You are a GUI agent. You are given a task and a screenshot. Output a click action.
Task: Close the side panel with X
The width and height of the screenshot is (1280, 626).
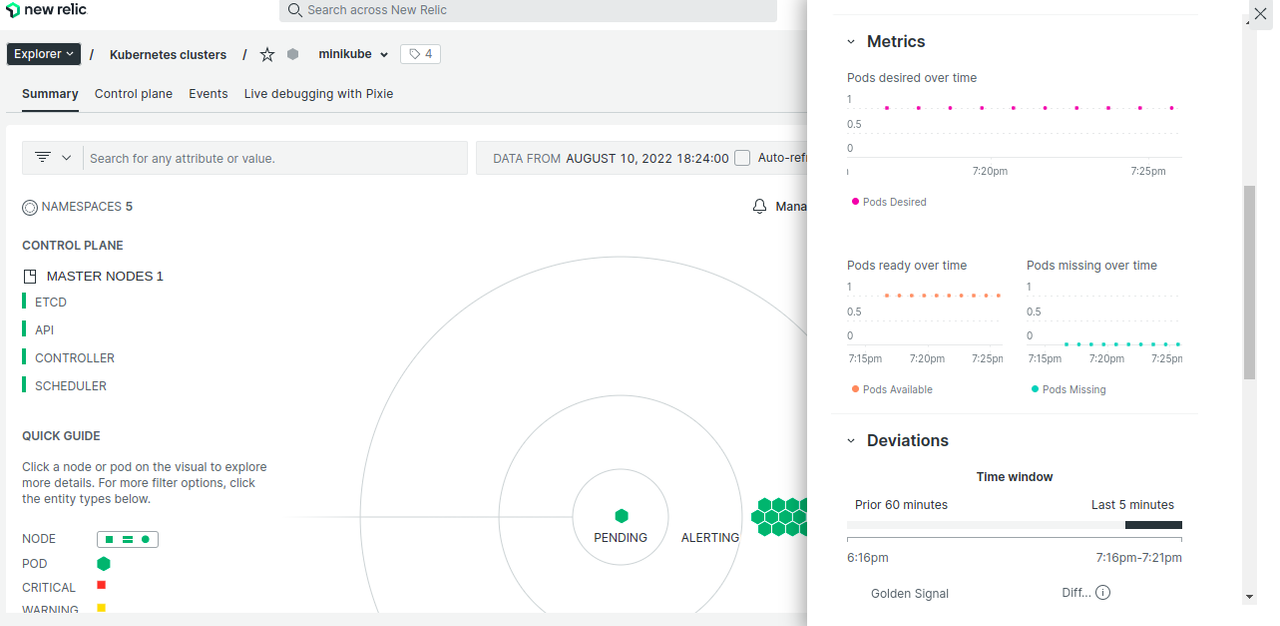click(x=1261, y=14)
